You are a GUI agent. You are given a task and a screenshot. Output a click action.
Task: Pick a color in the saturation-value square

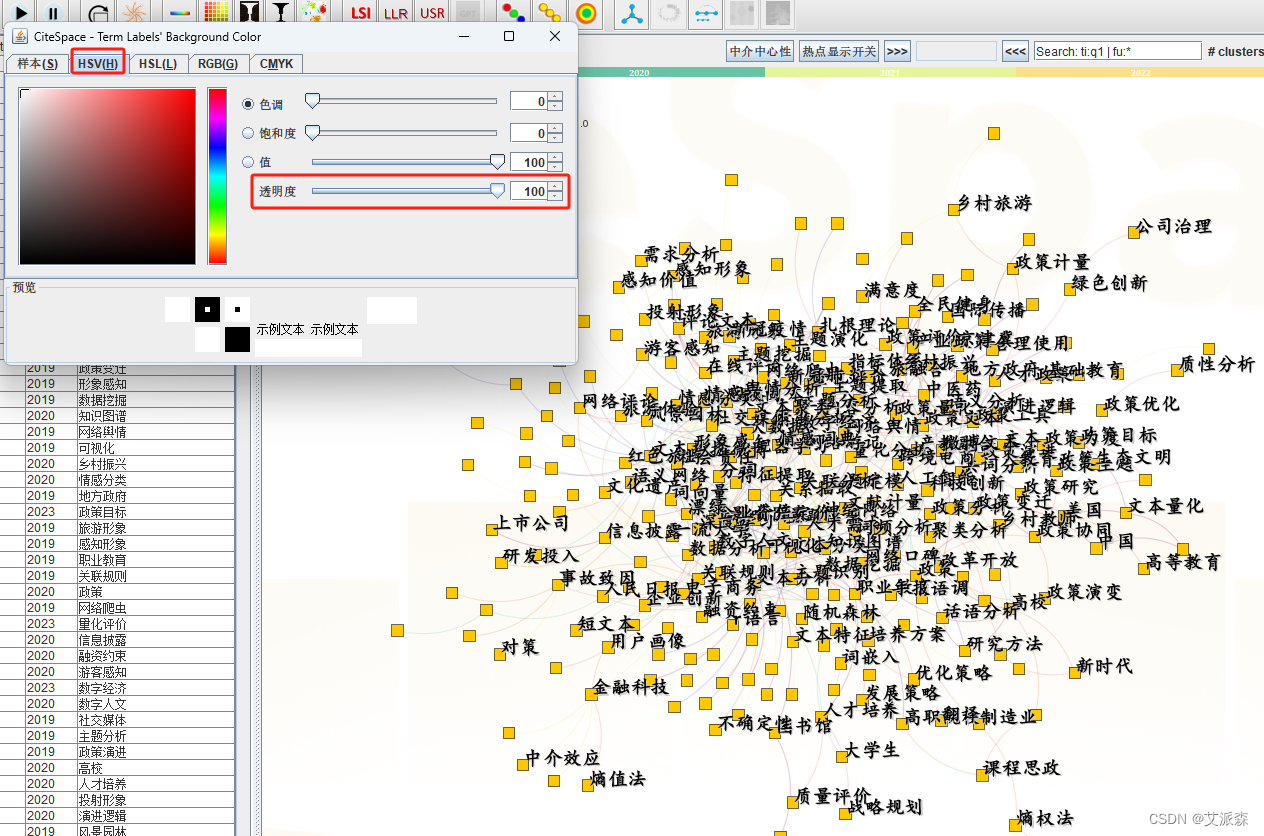tap(107, 176)
